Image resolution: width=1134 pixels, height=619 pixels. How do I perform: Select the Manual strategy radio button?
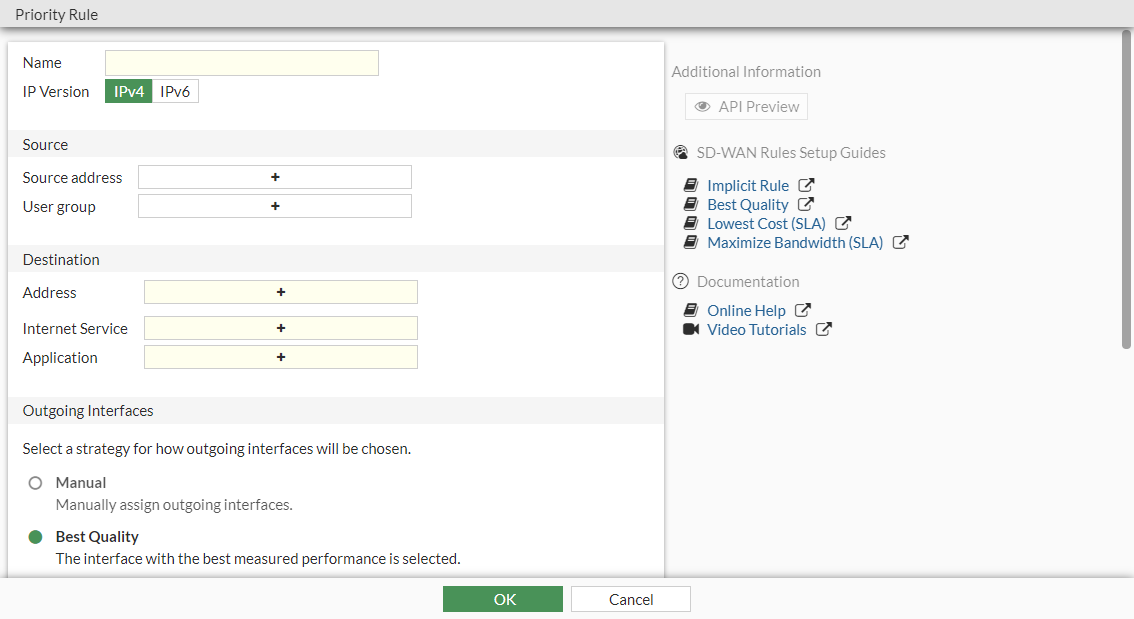(36, 483)
